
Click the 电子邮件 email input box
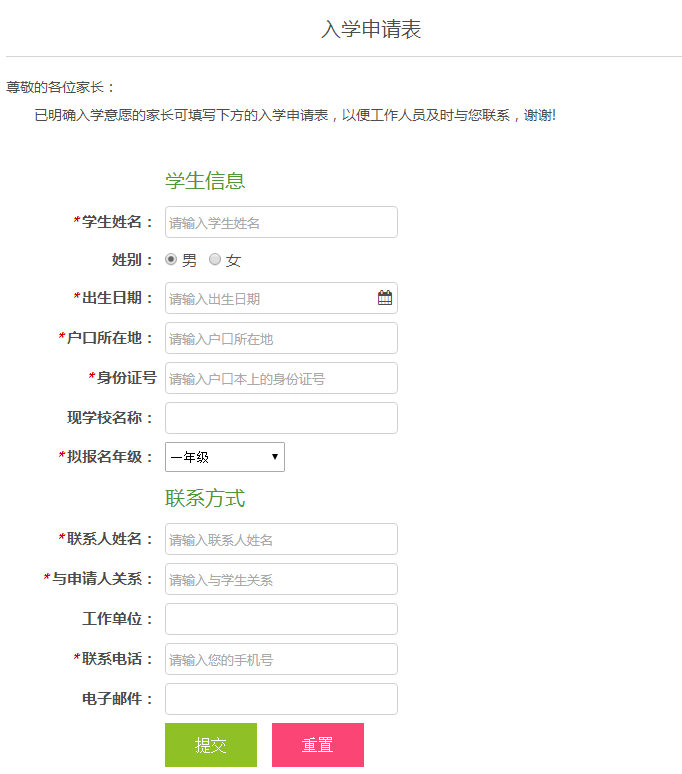pos(281,699)
